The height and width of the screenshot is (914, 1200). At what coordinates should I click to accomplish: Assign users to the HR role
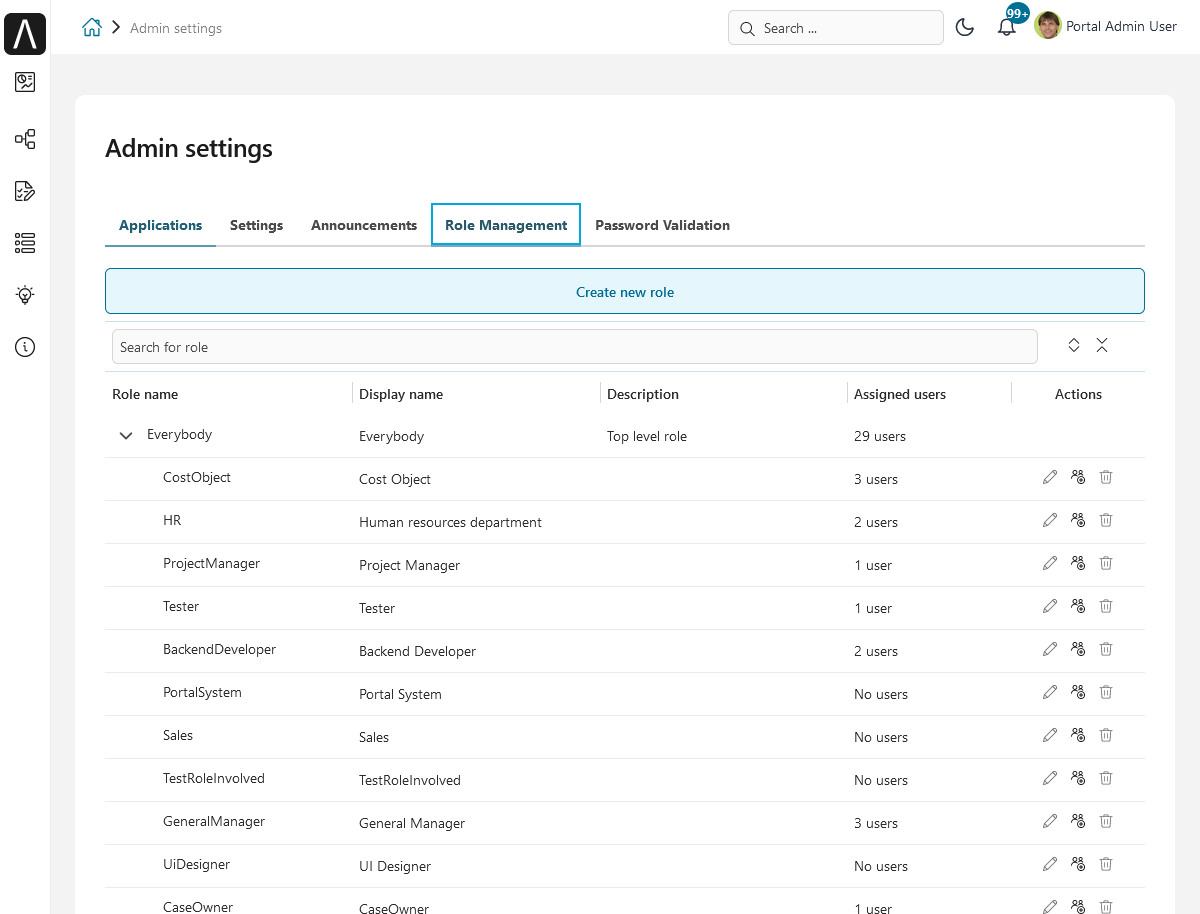pos(1078,520)
